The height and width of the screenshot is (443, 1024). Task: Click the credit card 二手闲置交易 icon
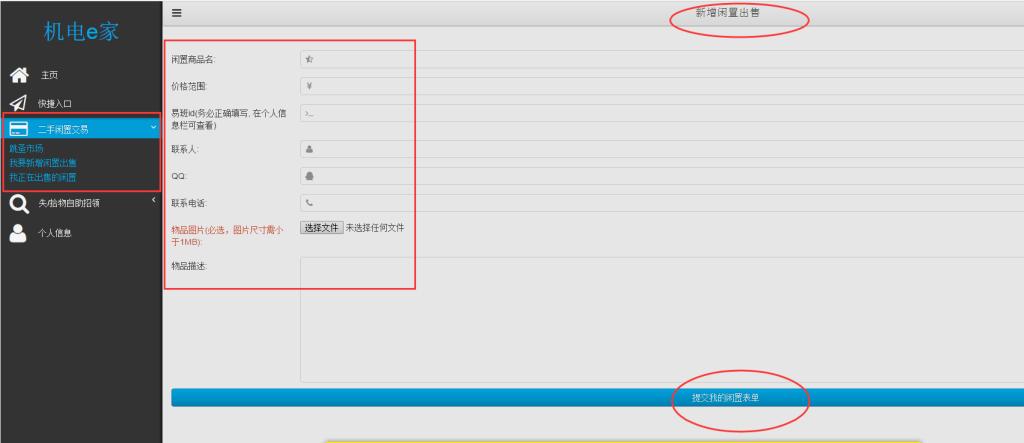point(18,128)
